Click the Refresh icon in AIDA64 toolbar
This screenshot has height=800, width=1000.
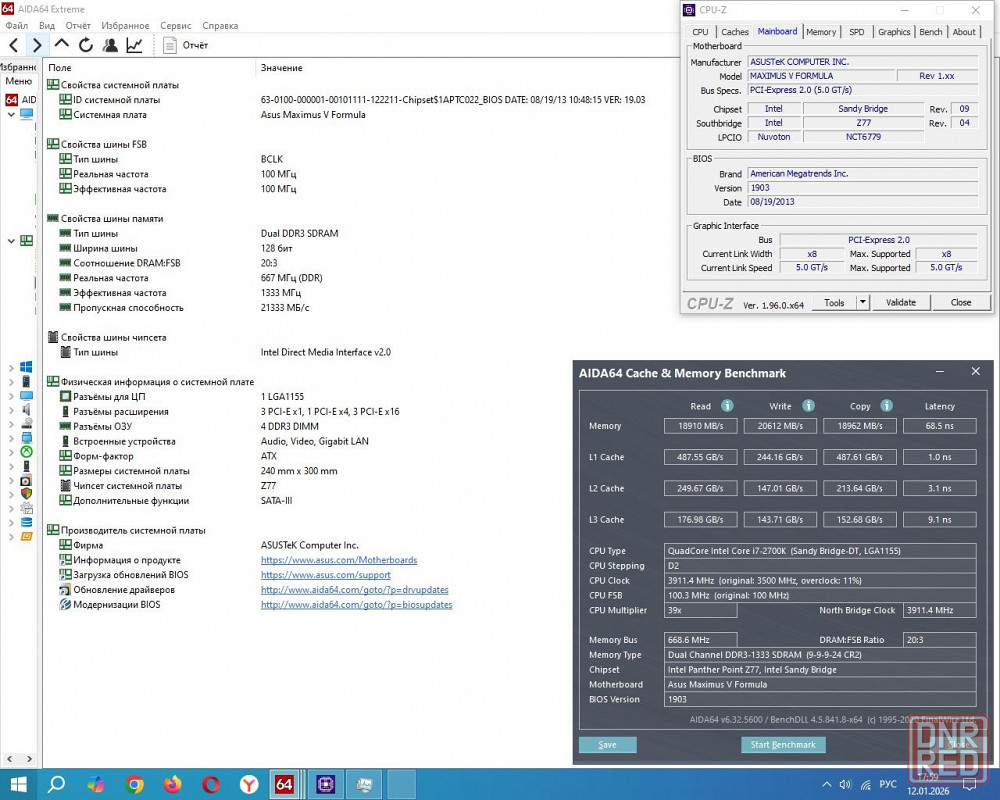[x=86, y=45]
